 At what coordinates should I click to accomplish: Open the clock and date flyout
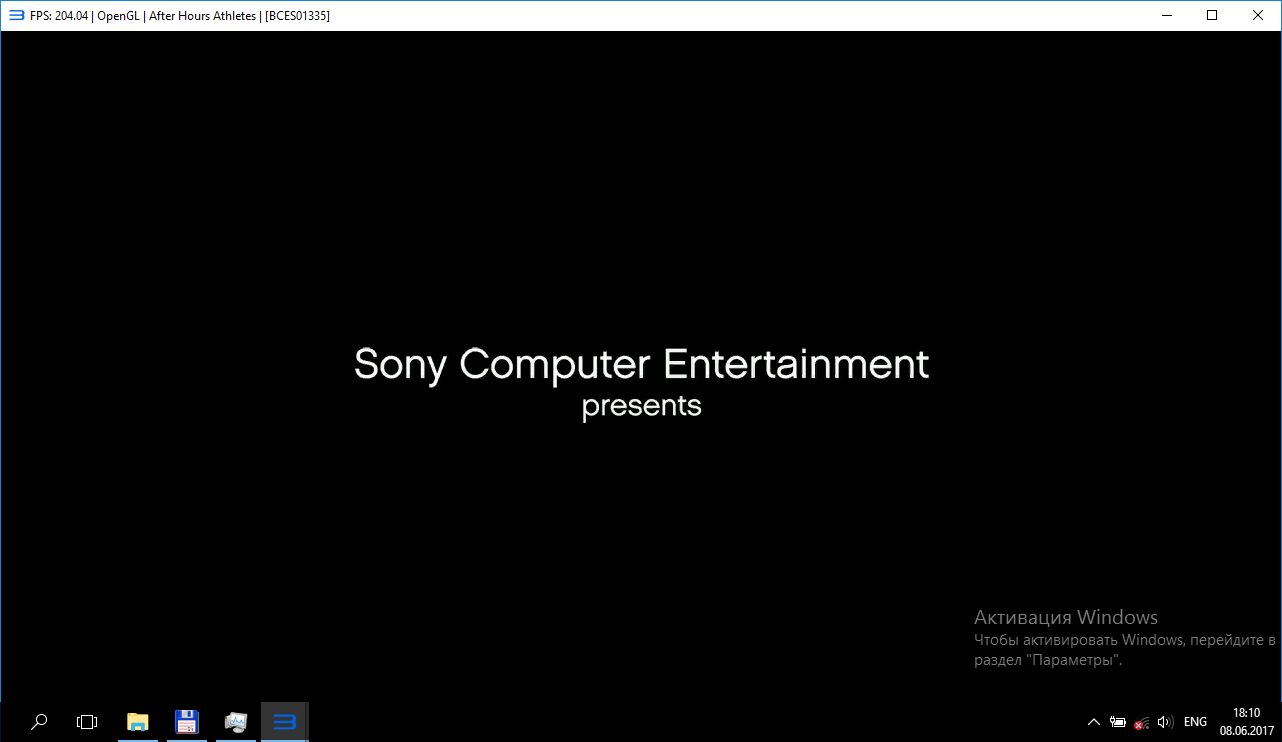pyautogui.click(x=1245, y=721)
